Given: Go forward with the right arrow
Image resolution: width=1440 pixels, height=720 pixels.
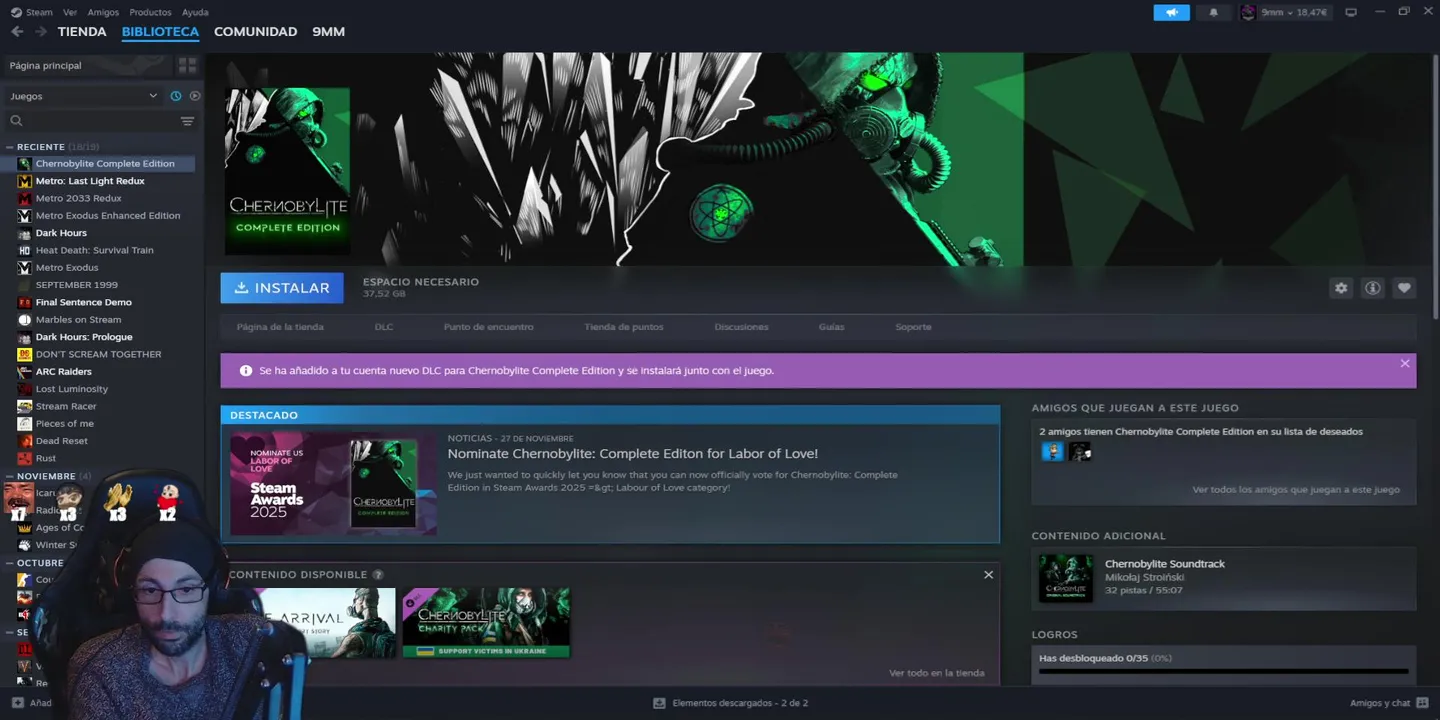Looking at the screenshot, I should coord(41,32).
